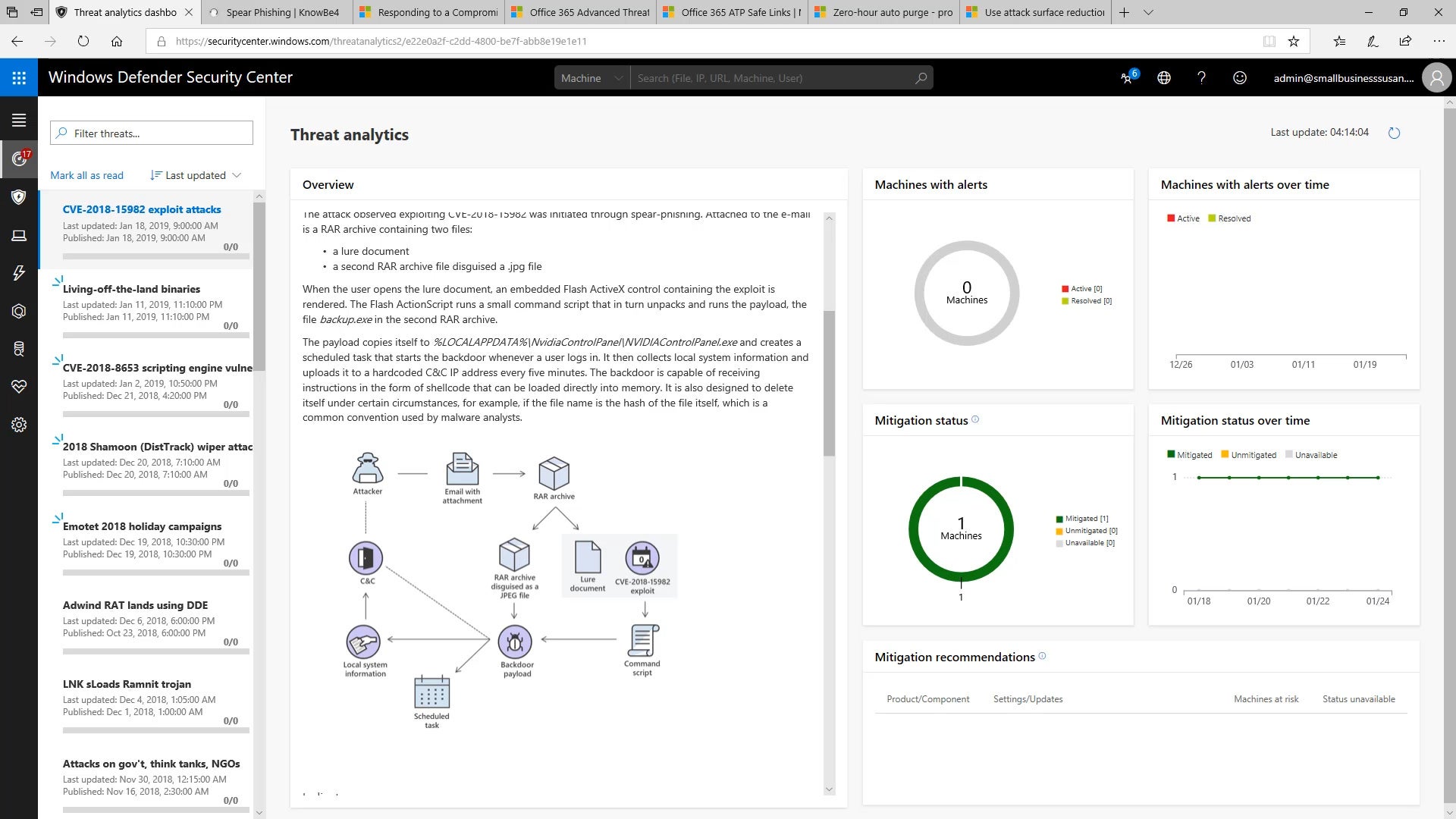1456x819 pixels.
Task: Open a new browser tab
Action: (x=1124, y=12)
